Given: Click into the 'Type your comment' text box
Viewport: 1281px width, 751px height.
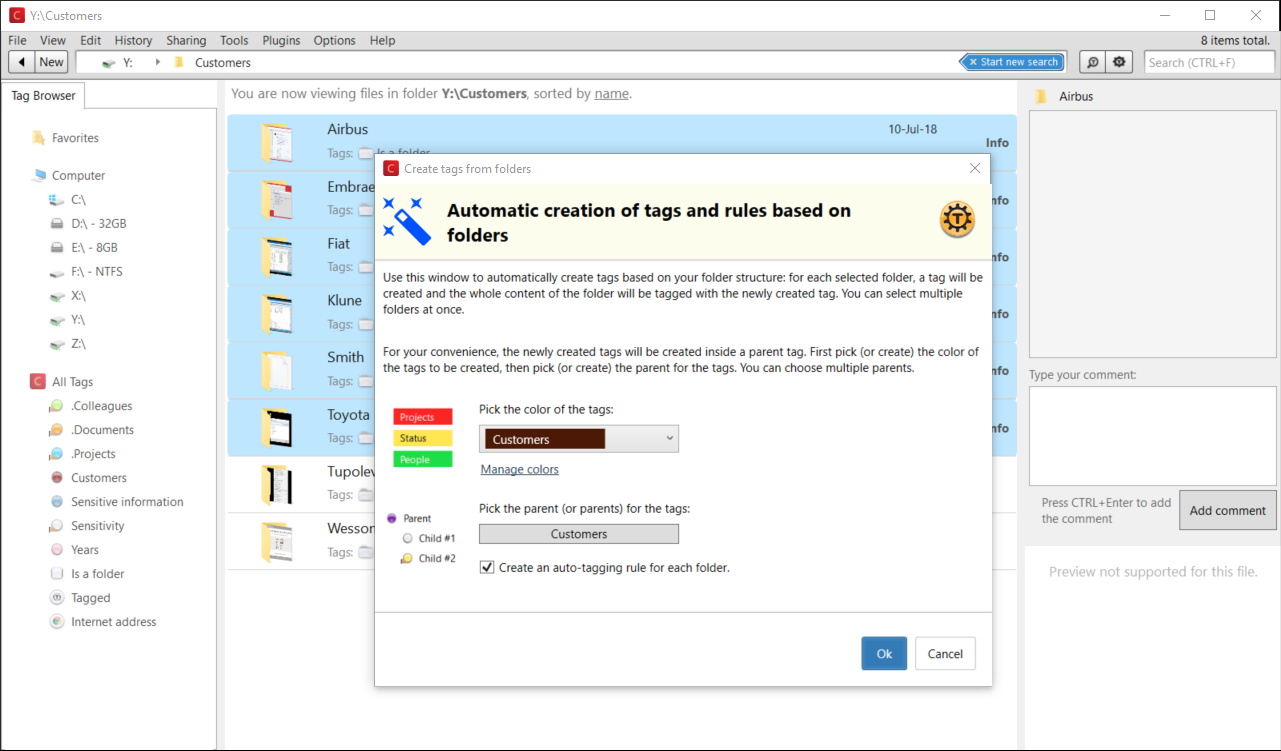Looking at the screenshot, I should pyautogui.click(x=1152, y=435).
